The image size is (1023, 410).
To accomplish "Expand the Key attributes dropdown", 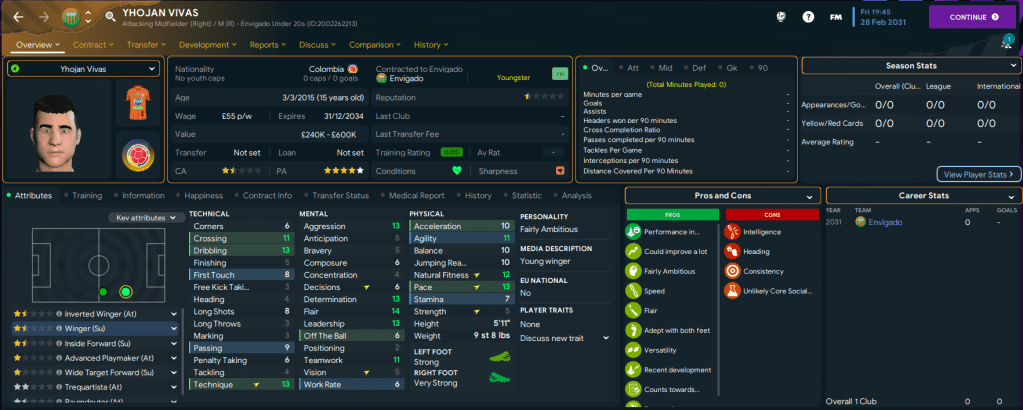I will (146, 217).
